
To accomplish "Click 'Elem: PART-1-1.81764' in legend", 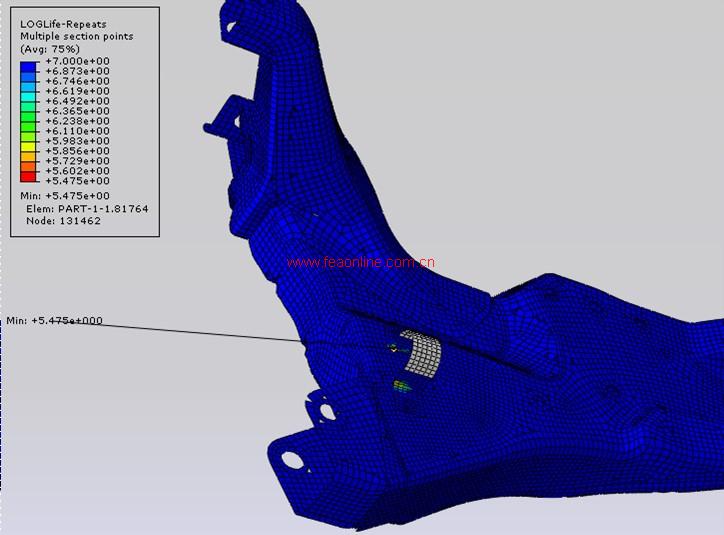I will point(87,208).
